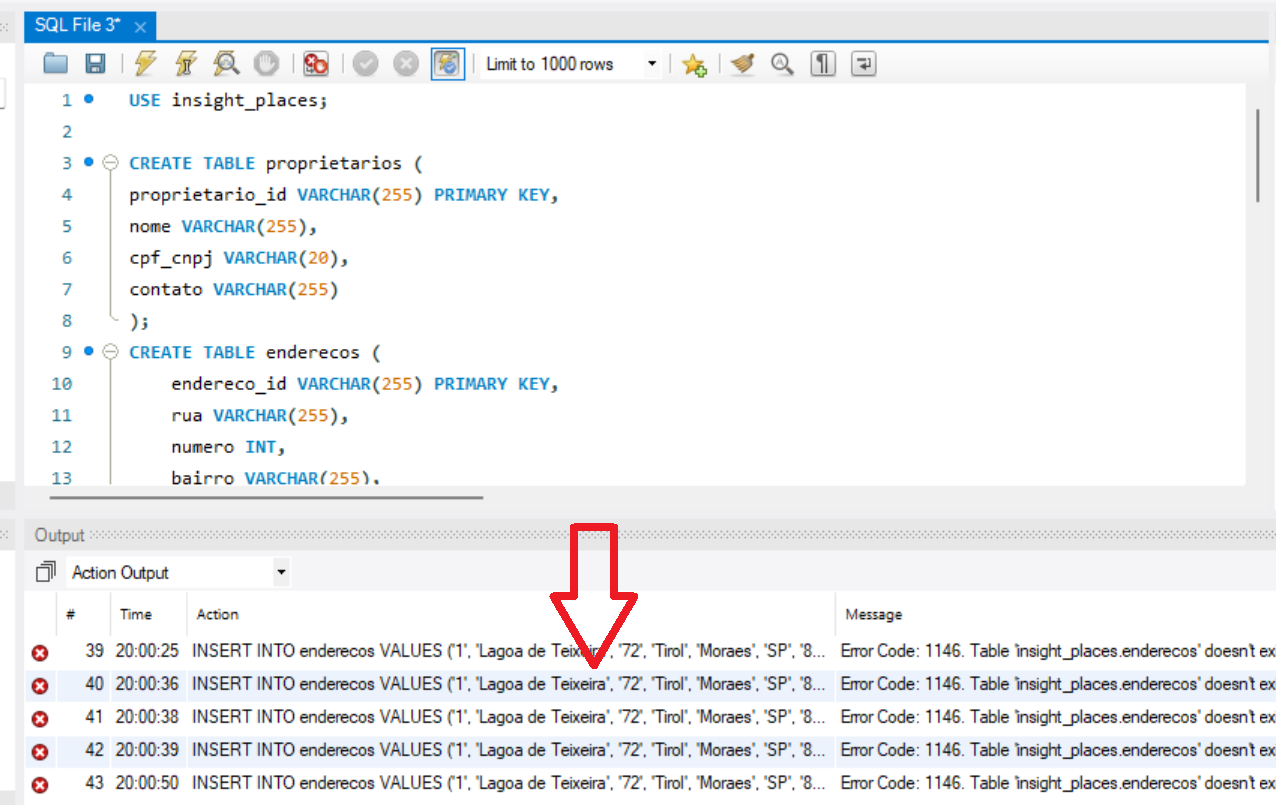Click the vertical scrollbar of the SQL editor
The height and width of the screenshot is (805, 1276).
coord(1258,155)
